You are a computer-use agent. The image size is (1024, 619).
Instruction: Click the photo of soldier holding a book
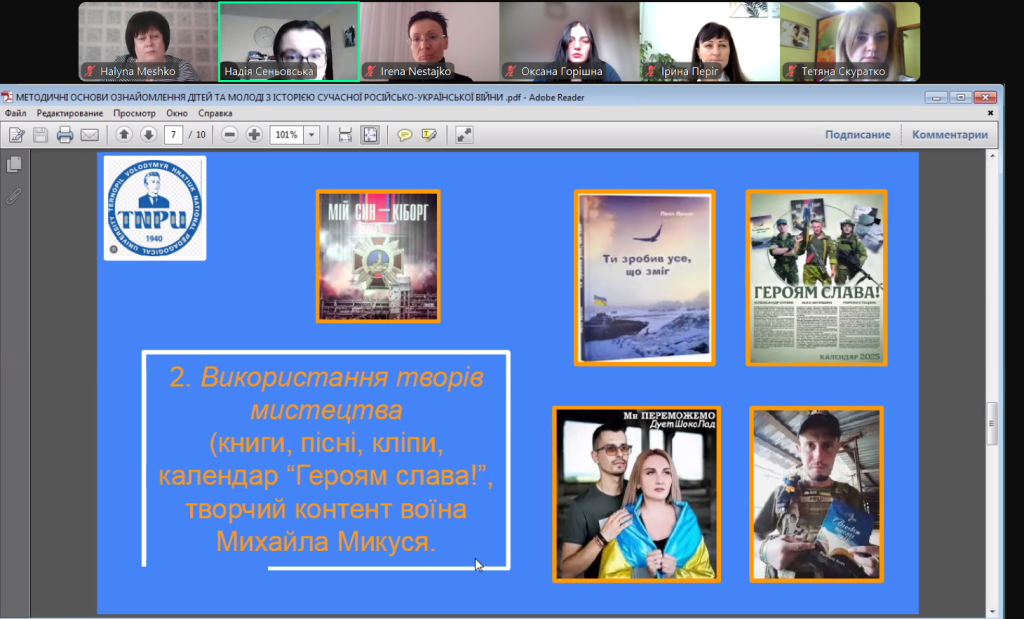tap(816, 494)
